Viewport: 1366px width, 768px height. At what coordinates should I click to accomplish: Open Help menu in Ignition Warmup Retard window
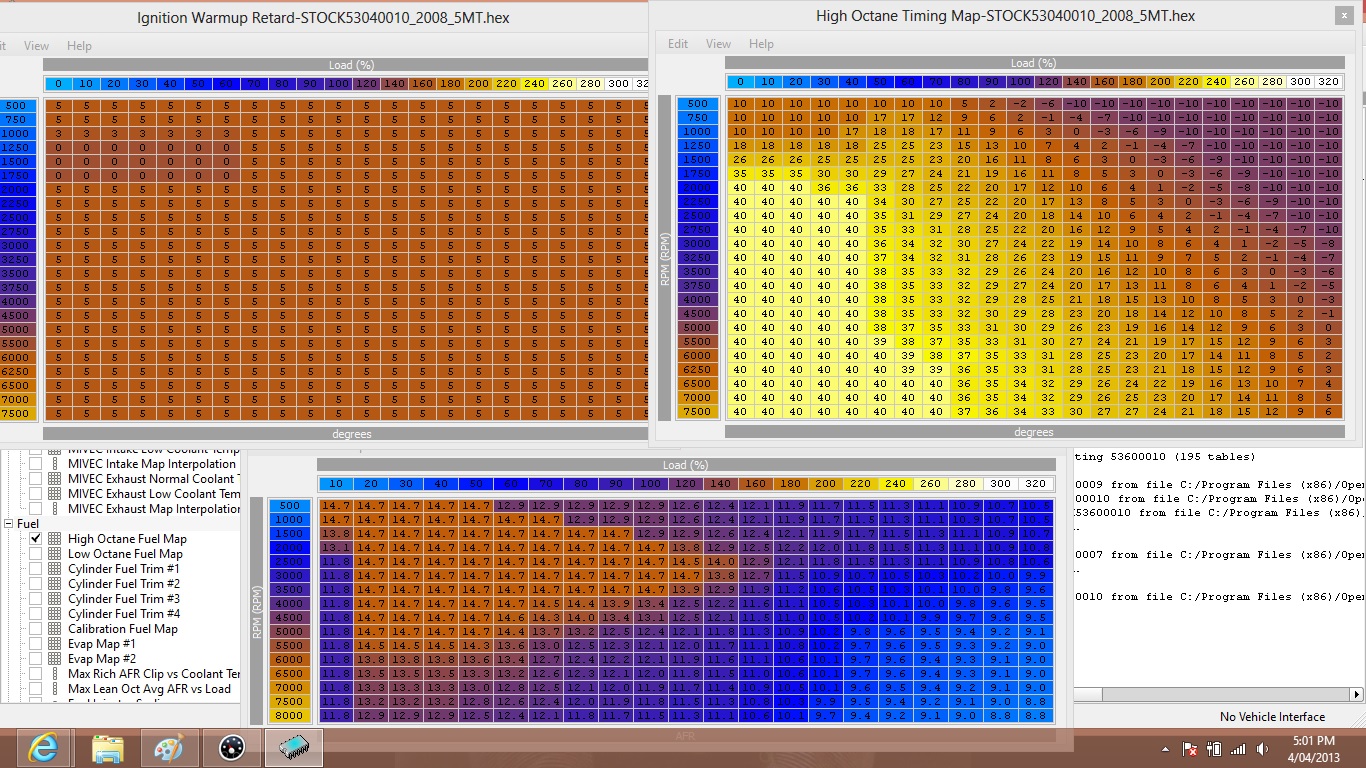click(x=79, y=46)
